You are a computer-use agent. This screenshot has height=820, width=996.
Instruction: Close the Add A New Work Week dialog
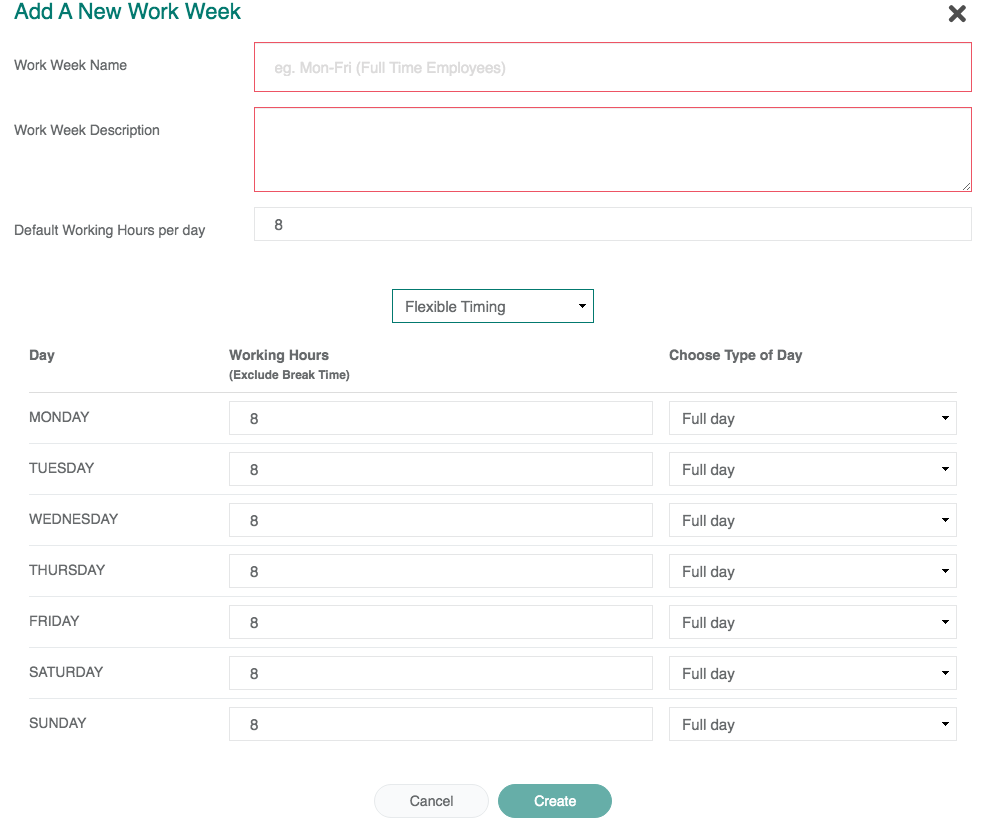coord(957,13)
